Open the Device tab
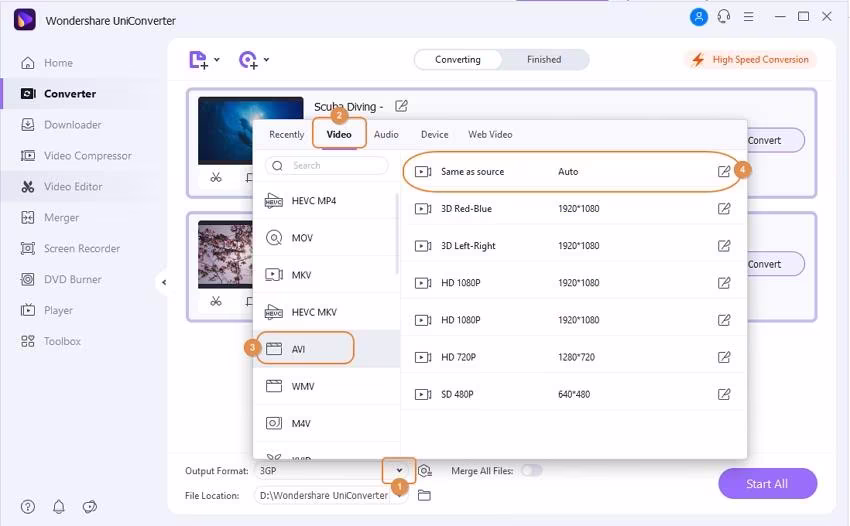 (434, 134)
